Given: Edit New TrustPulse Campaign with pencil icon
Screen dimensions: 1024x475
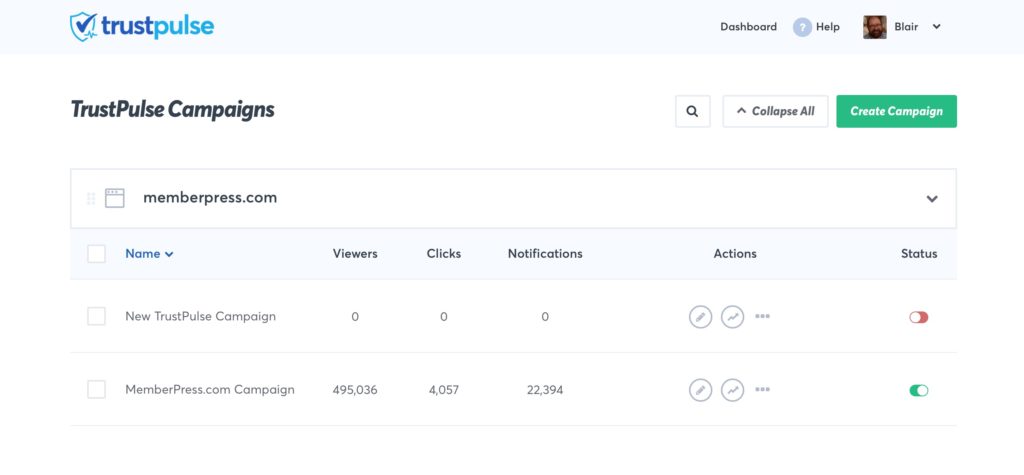Looking at the screenshot, I should (700, 317).
